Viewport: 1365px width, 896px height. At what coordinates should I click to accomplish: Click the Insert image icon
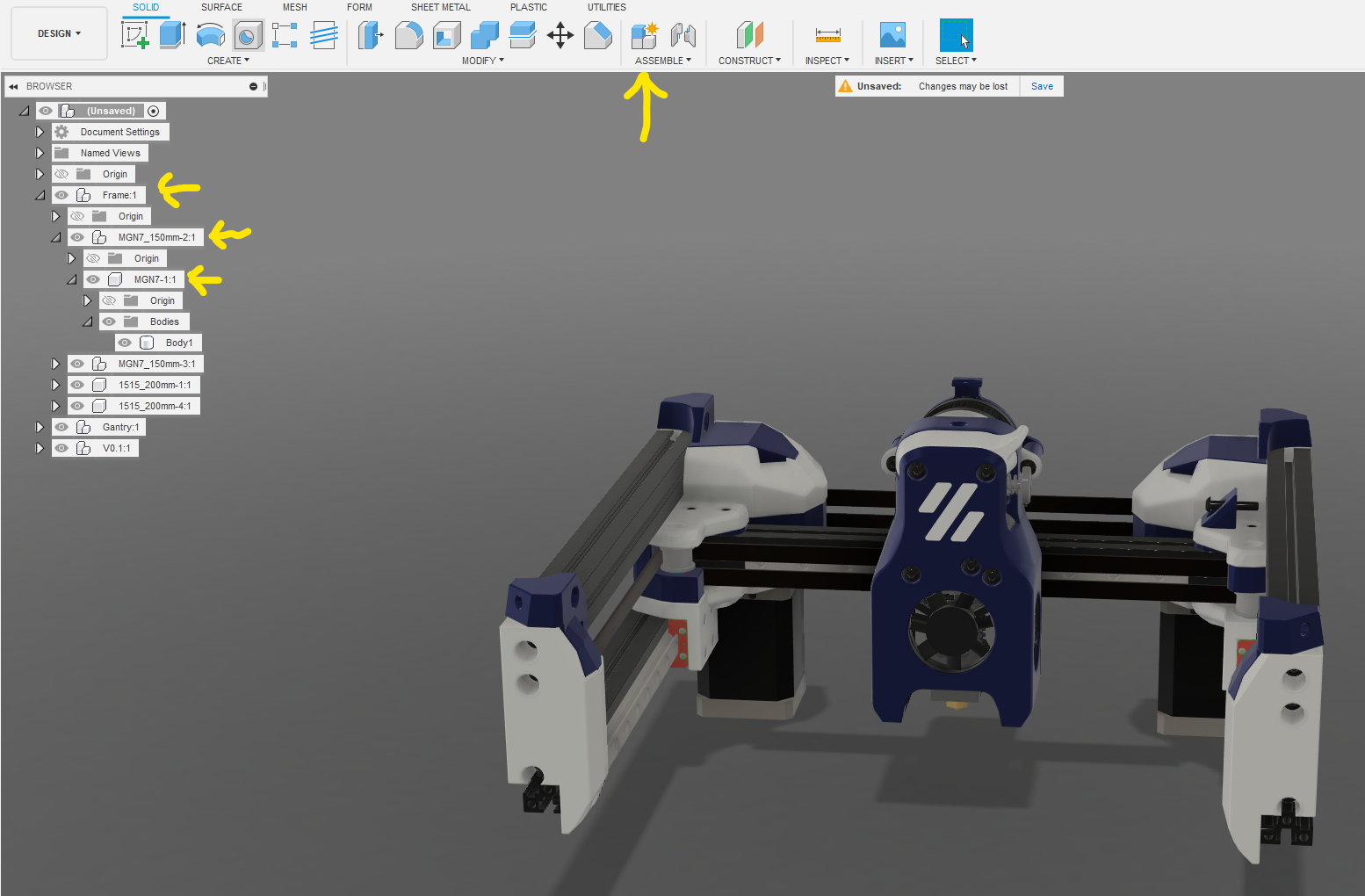click(892, 35)
